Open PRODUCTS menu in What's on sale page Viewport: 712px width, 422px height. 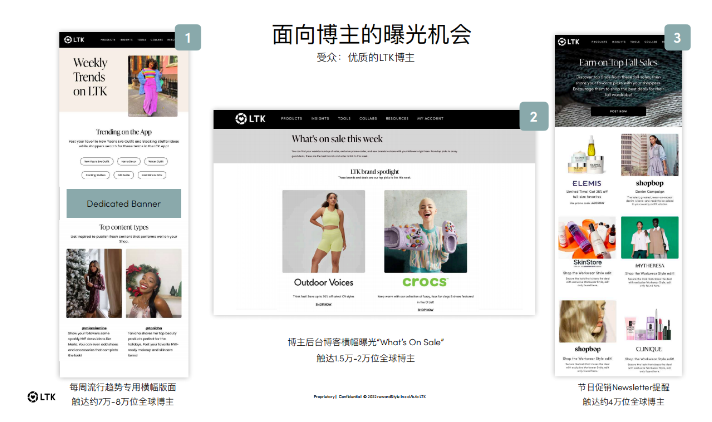coord(291,119)
